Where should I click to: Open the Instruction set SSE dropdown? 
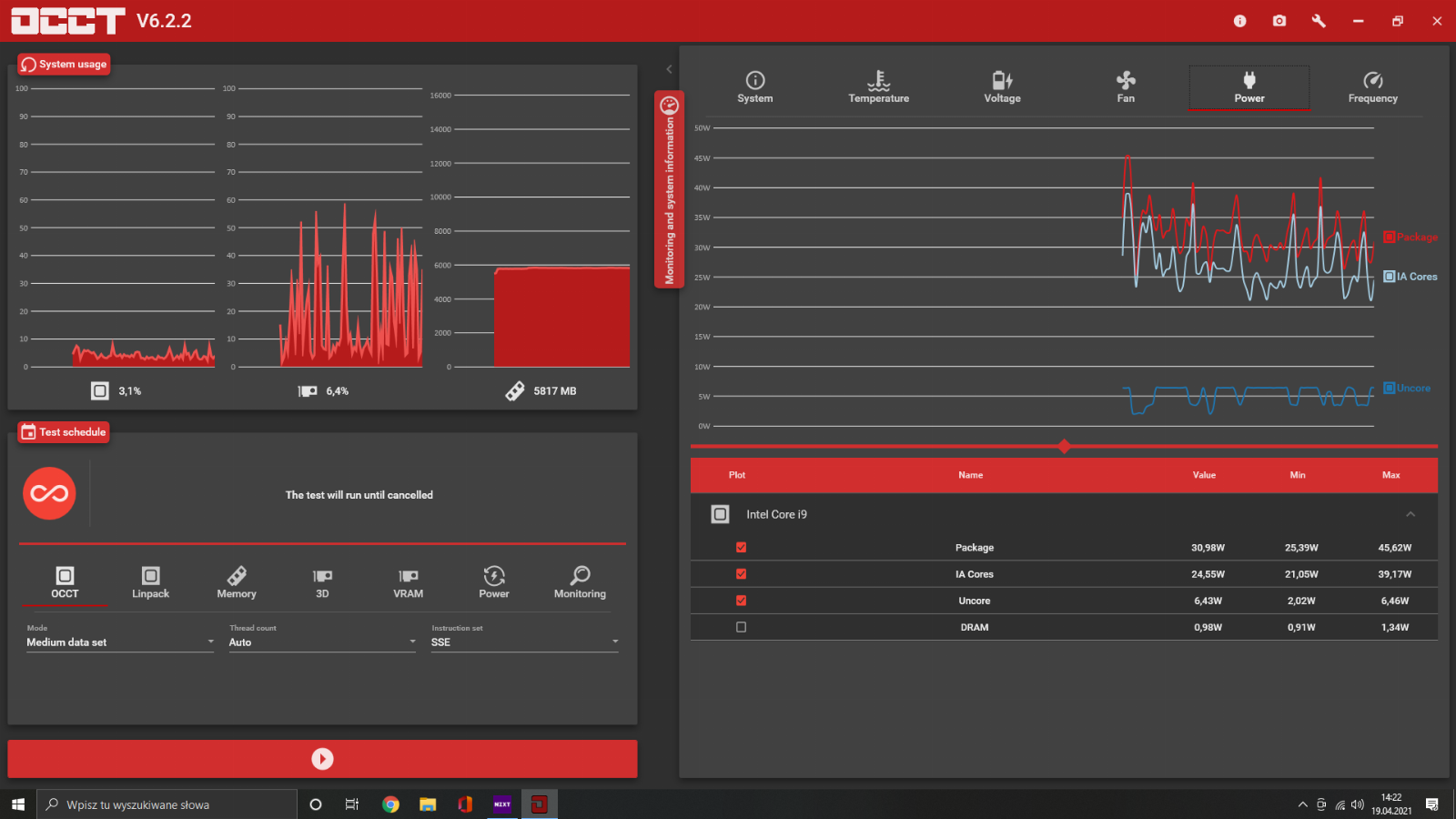coord(525,642)
